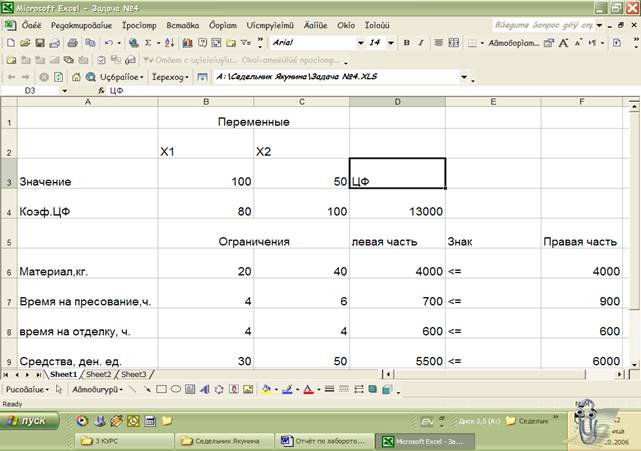Click the Save icon in the toolbar
Viewport: 641px width, 451px height.
pyautogui.click(x=40, y=43)
